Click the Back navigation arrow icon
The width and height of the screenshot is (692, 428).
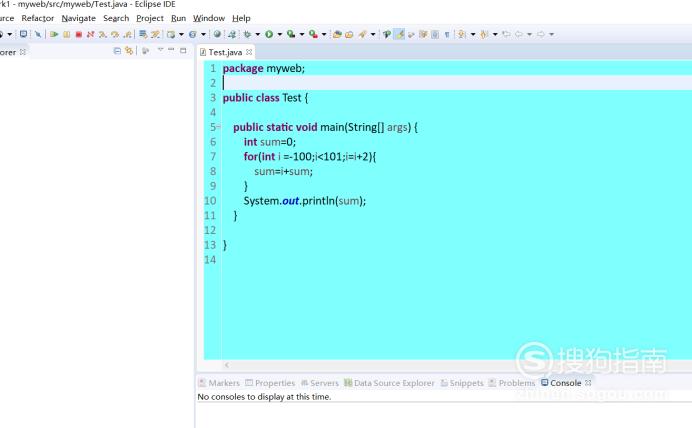(519, 34)
